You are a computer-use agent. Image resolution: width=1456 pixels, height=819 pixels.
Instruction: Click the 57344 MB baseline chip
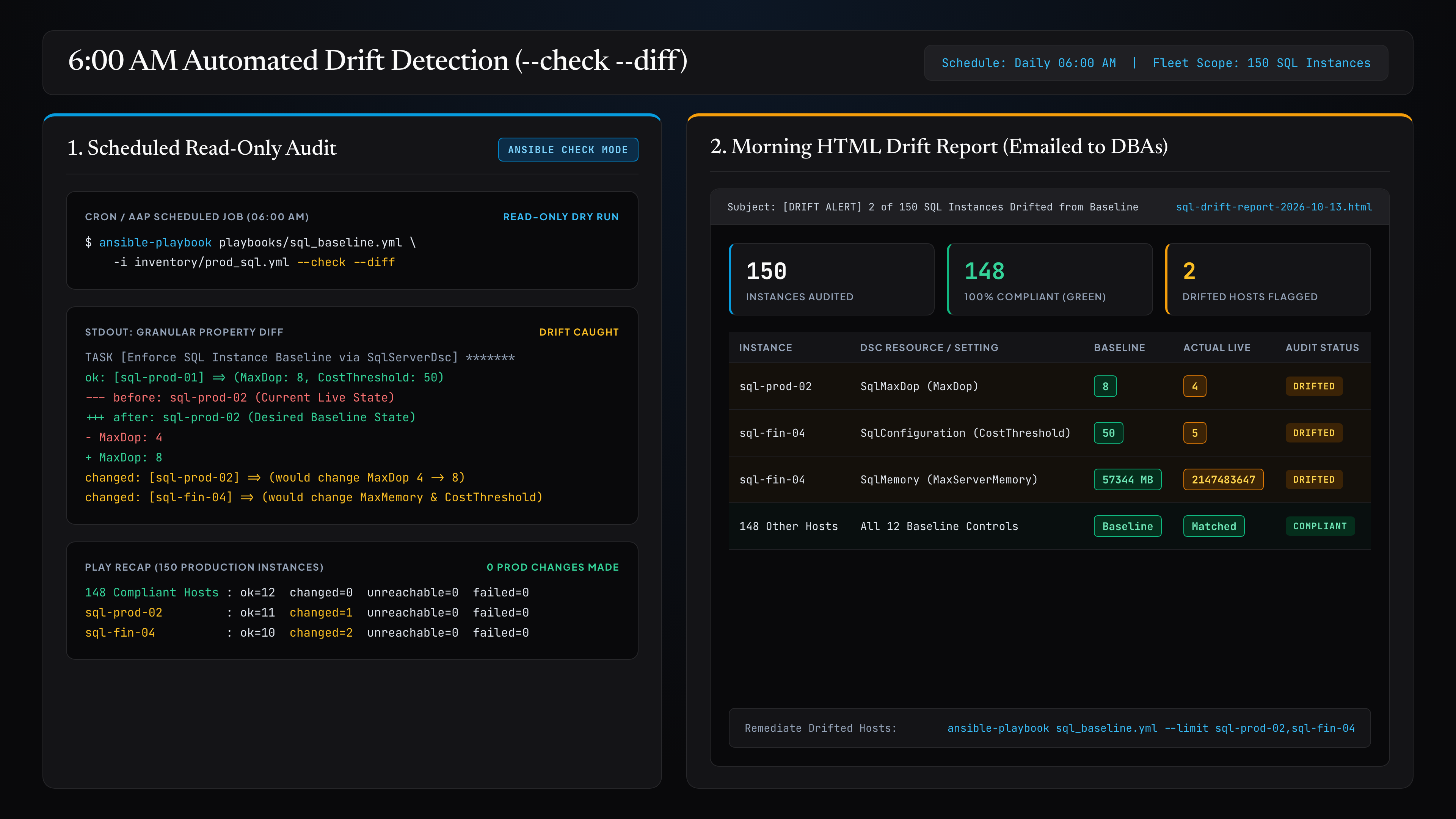(1128, 479)
